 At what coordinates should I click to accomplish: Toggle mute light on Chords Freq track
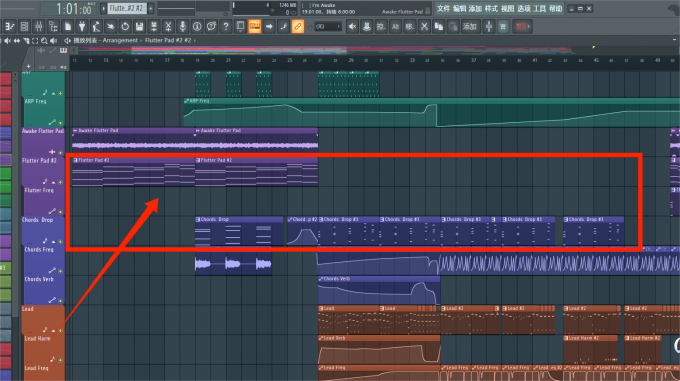point(60,271)
